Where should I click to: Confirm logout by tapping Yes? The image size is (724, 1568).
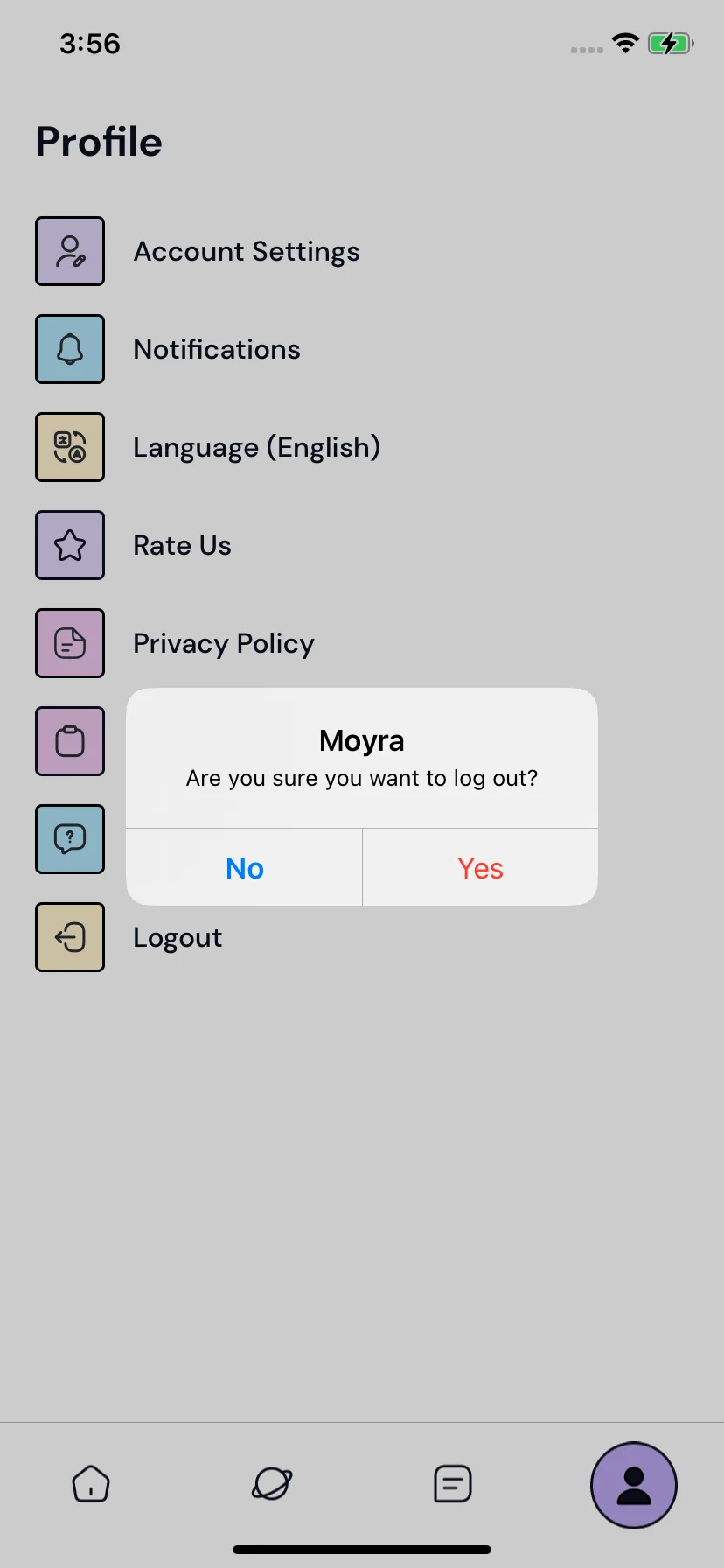tap(480, 867)
